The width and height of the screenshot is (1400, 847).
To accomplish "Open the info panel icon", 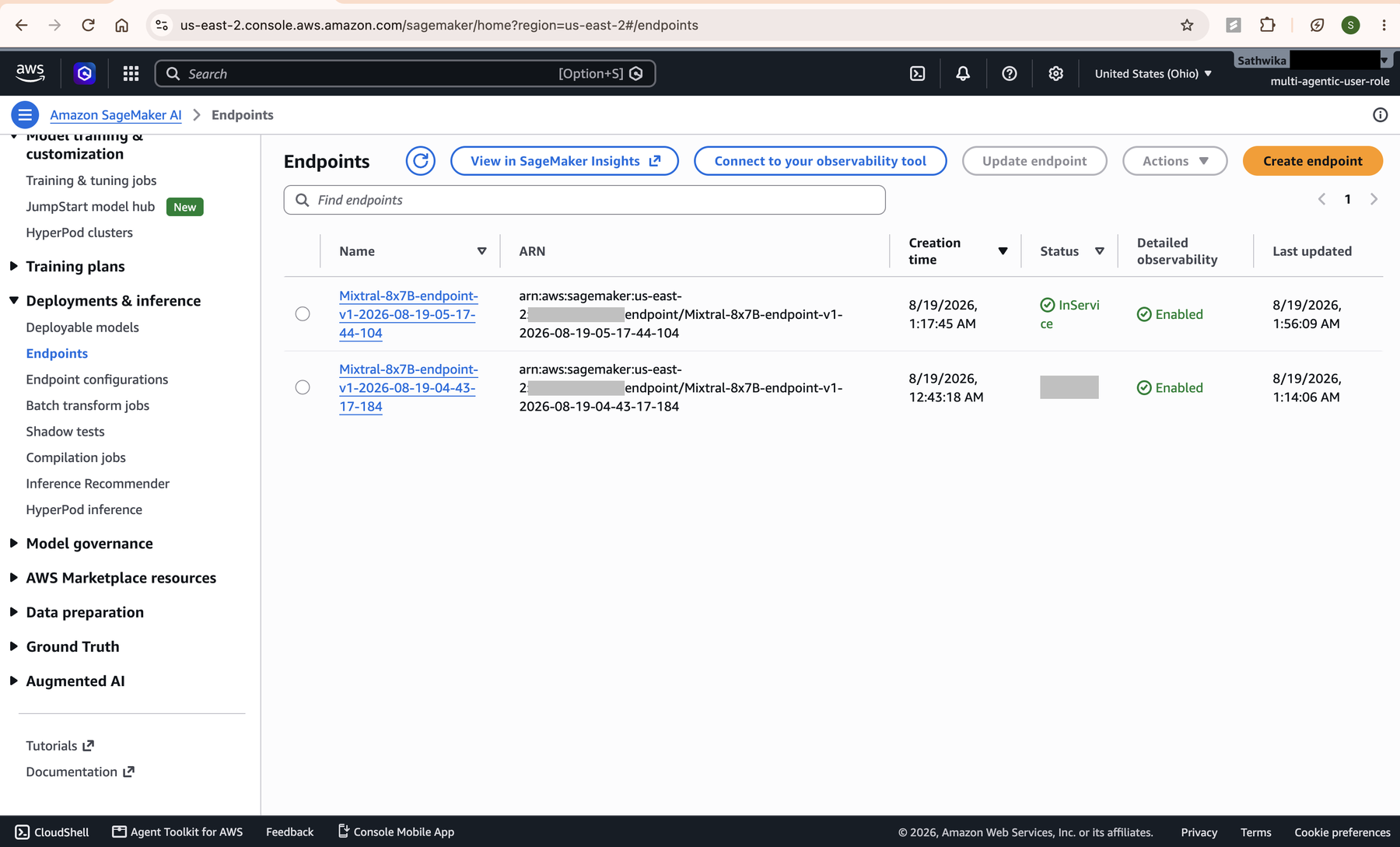I will coord(1380,115).
